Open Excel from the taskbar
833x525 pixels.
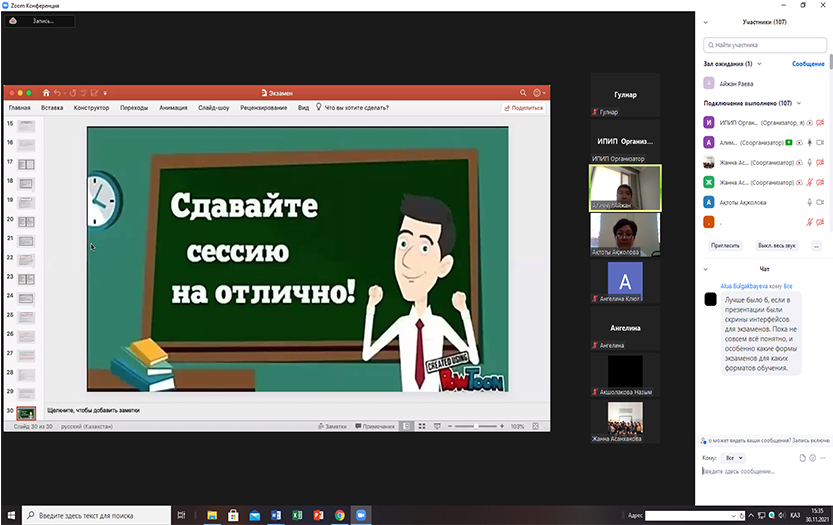(x=297, y=515)
